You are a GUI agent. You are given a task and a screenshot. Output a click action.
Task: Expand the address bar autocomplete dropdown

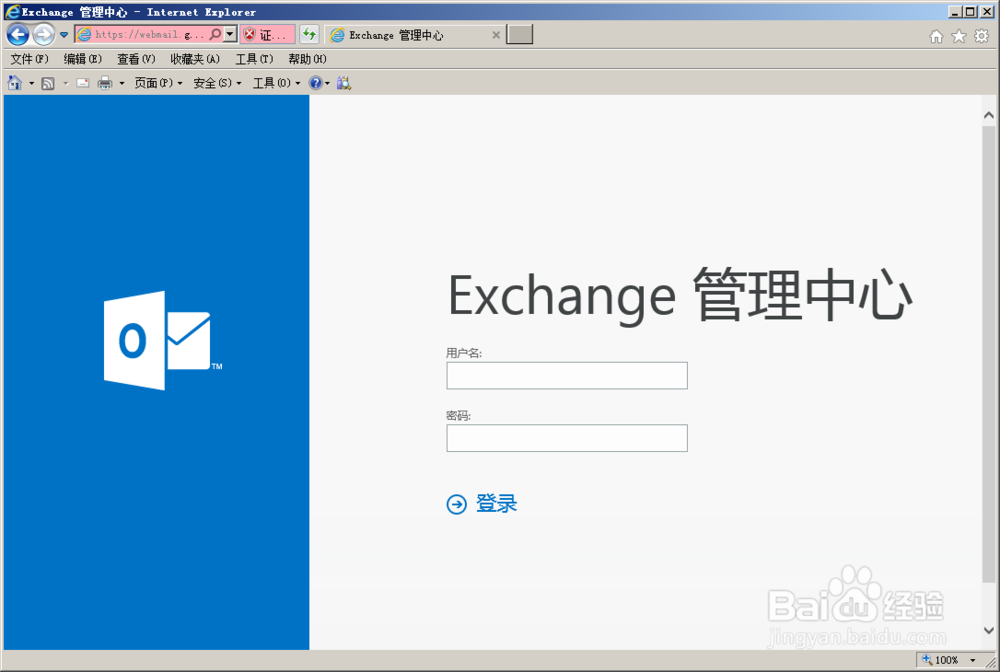pos(230,34)
